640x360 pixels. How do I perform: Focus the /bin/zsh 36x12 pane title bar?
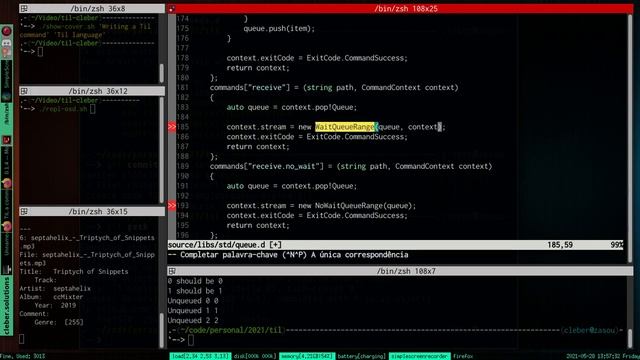[92, 91]
